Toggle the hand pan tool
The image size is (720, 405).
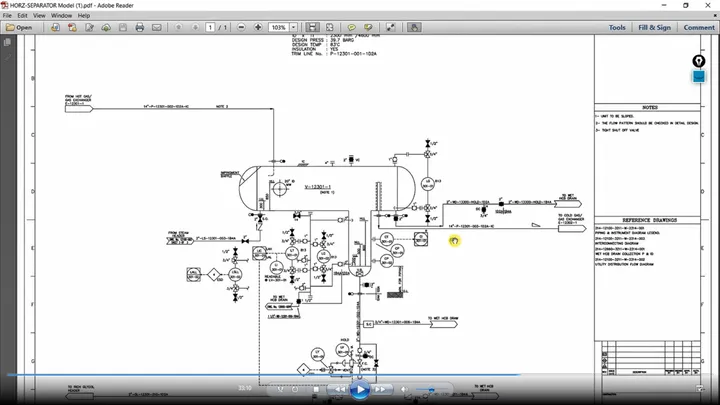(414, 28)
